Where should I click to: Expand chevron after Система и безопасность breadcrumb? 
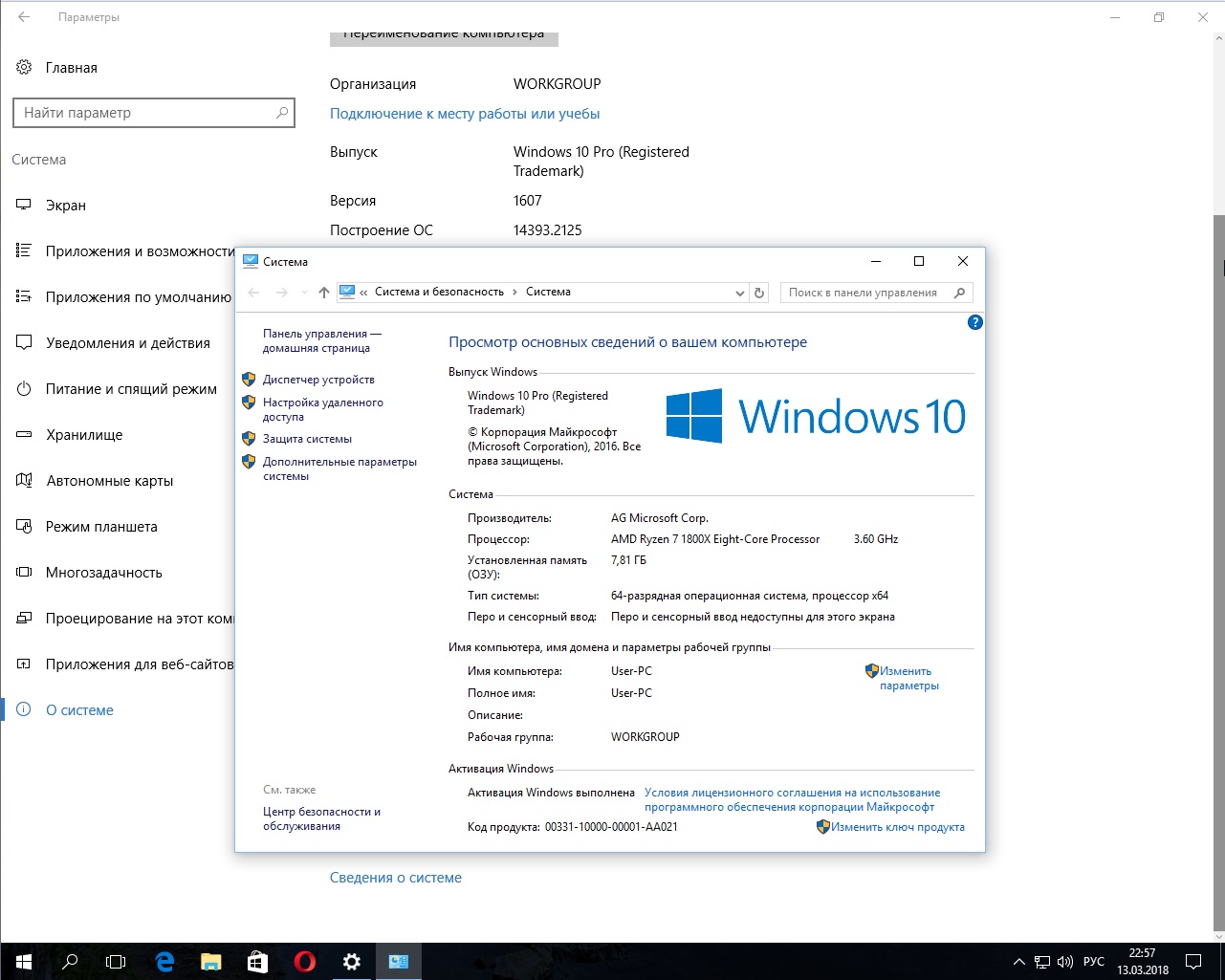[515, 293]
